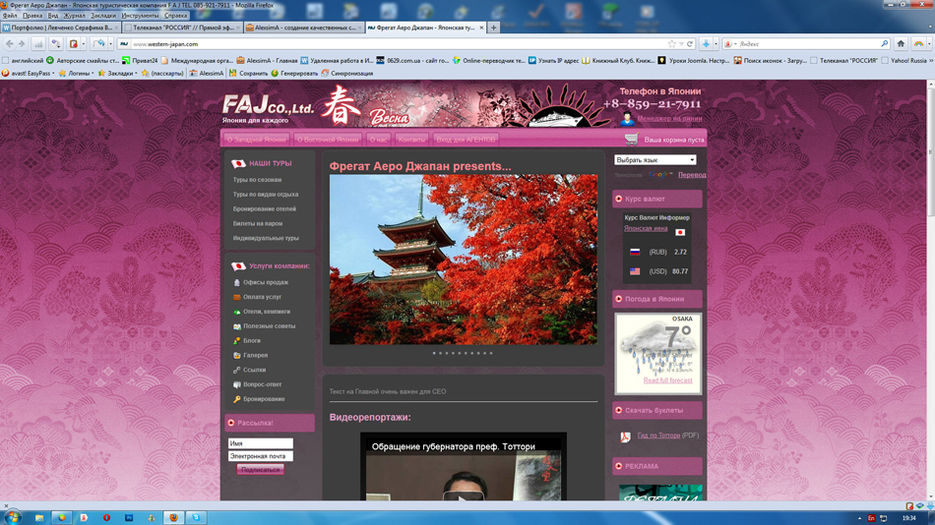The height and width of the screenshot is (525, 935).
Task: Open the О Западной Японии nav item
Action: [x=256, y=140]
